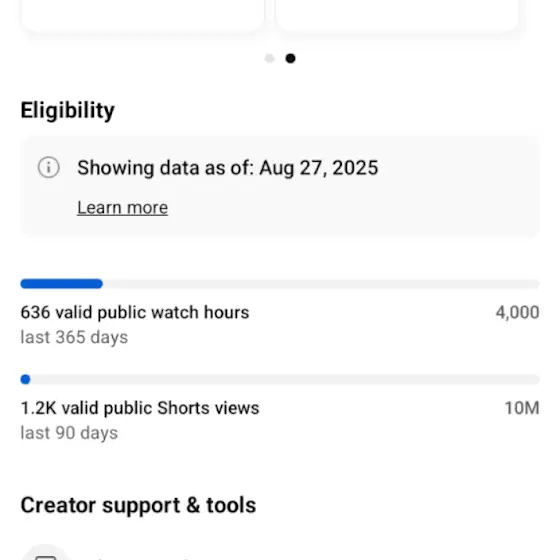This screenshot has width=560, height=560.
Task: Select the 1.2K valid public Shorts views label
Action: click(140, 408)
